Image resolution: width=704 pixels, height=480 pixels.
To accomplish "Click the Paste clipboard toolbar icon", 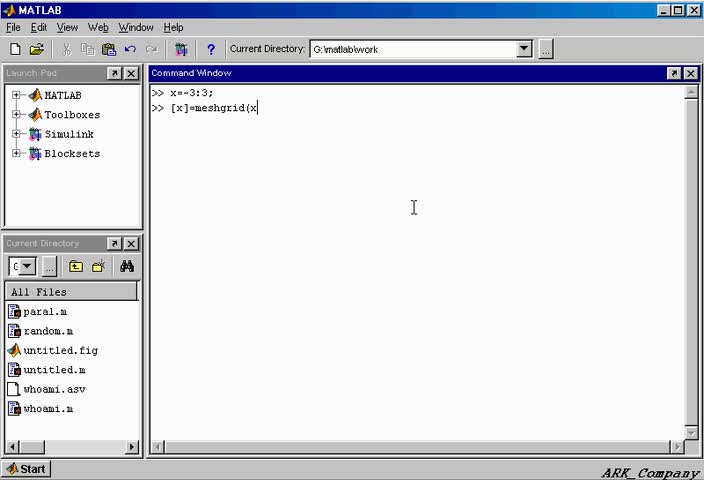I will (x=109, y=49).
